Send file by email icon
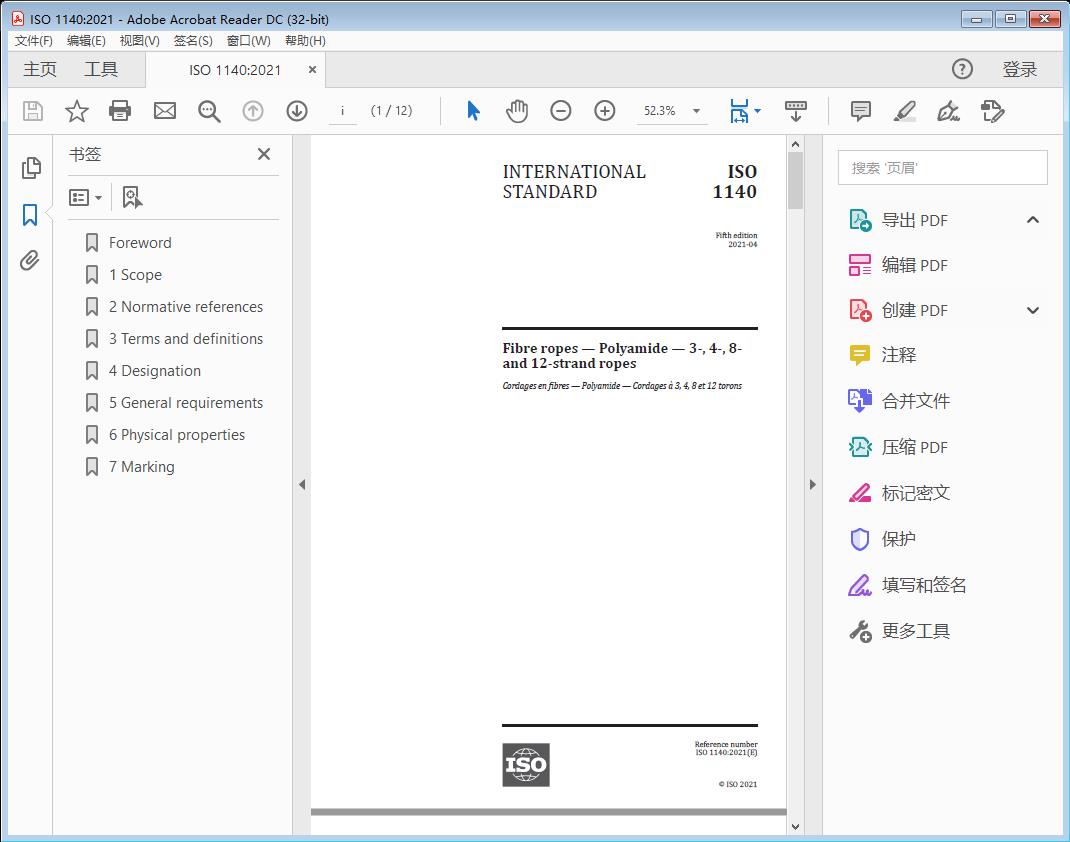This screenshot has height=842, width=1070. coord(165,111)
